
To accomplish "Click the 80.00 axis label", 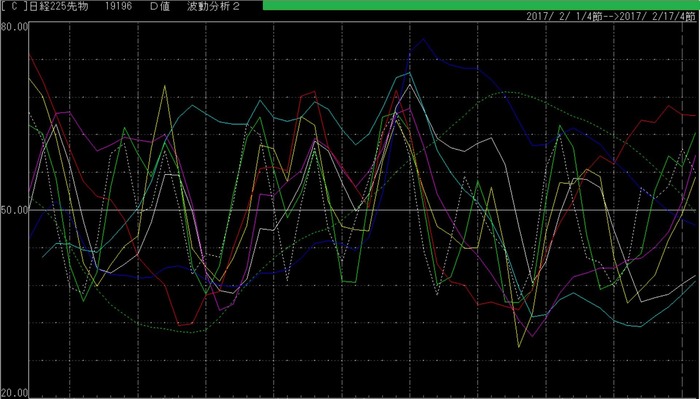I will (15, 27).
